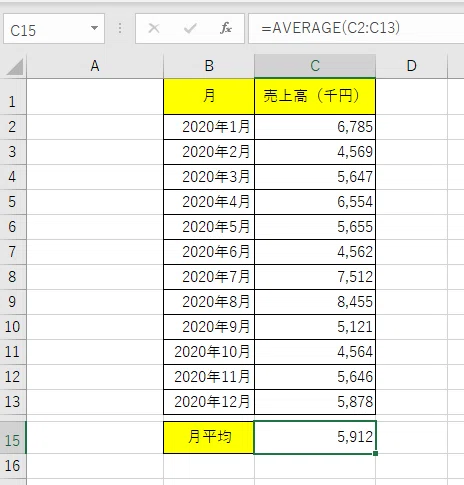464x485 pixels.
Task: Select column D header
Action: [x=412, y=66]
